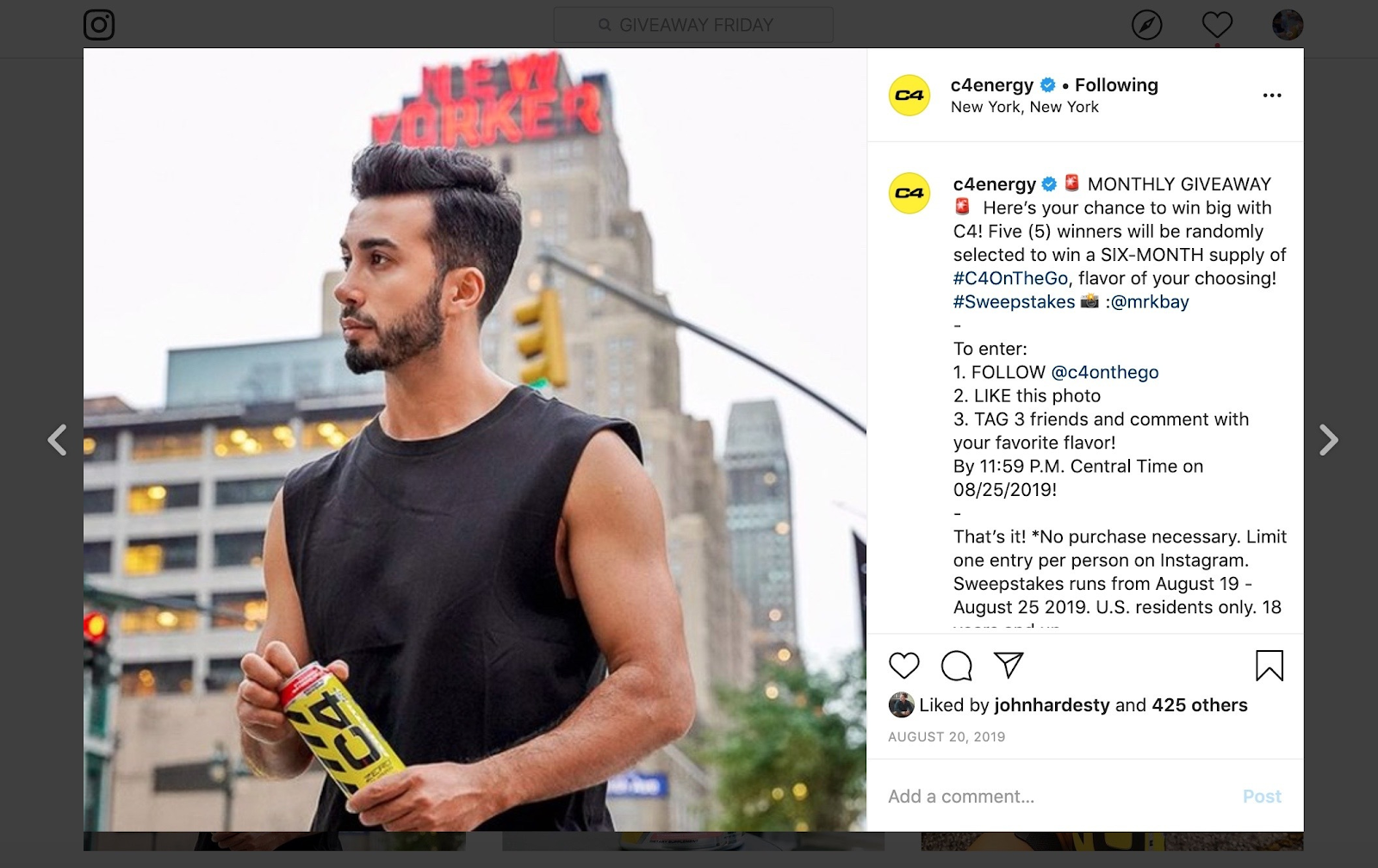Open the three-dot more options menu

point(1272,96)
